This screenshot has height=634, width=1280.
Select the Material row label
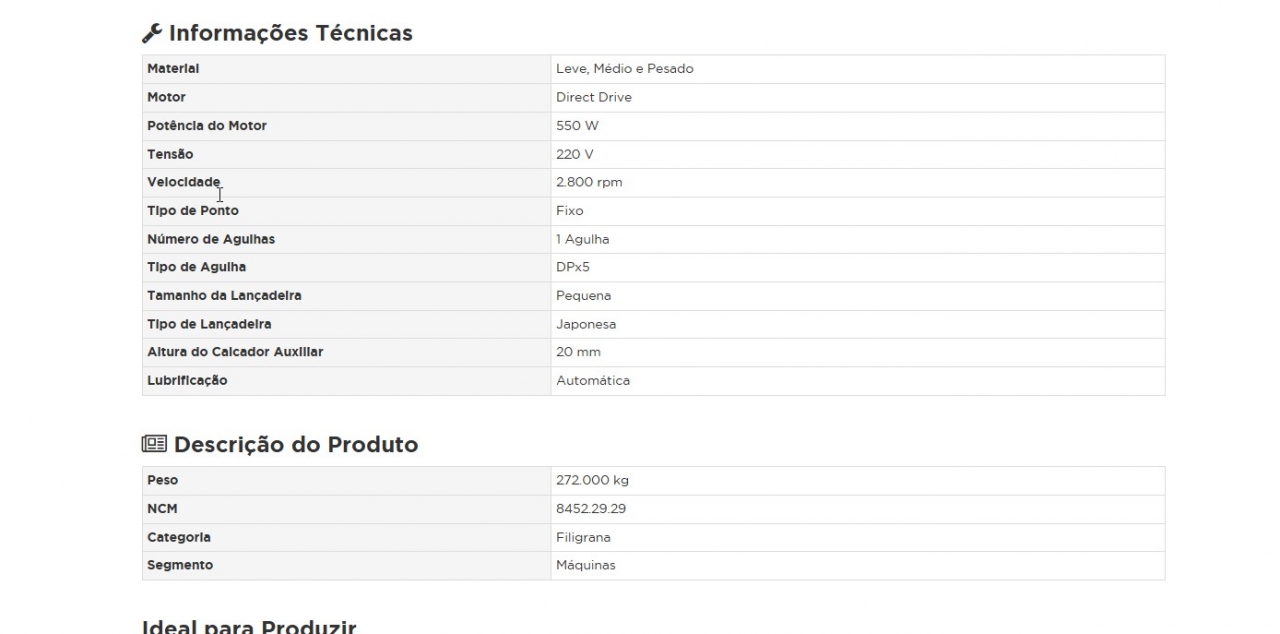[173, 69]
